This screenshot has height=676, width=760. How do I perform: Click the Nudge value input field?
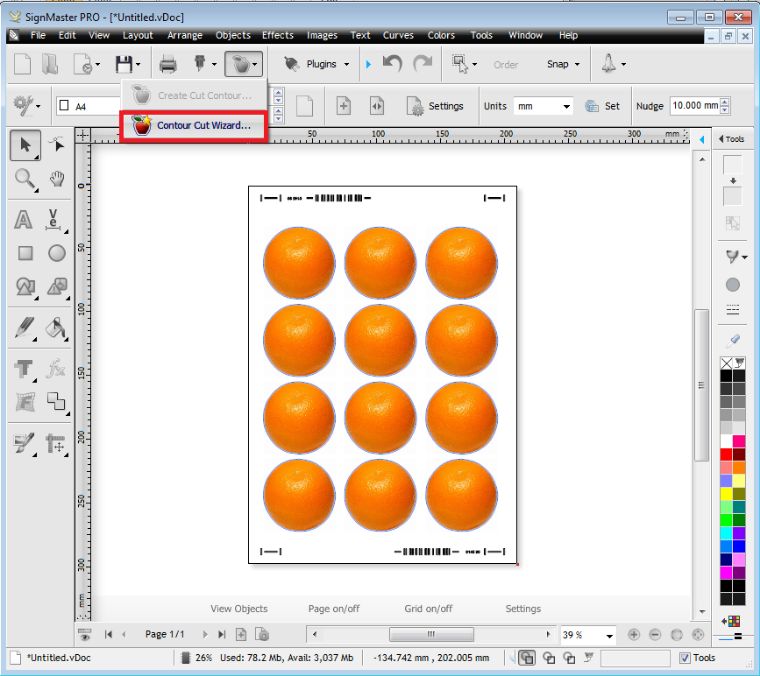click(693, 106)
